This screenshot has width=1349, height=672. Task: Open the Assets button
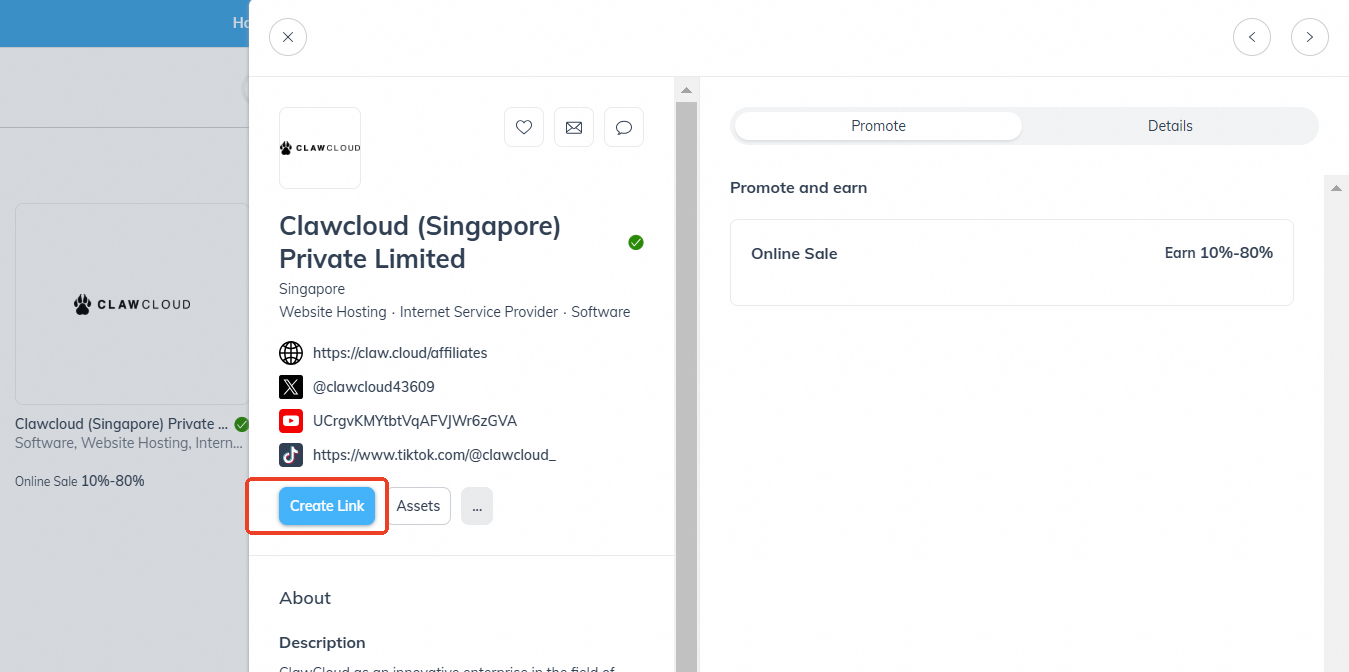pos(418,506)
